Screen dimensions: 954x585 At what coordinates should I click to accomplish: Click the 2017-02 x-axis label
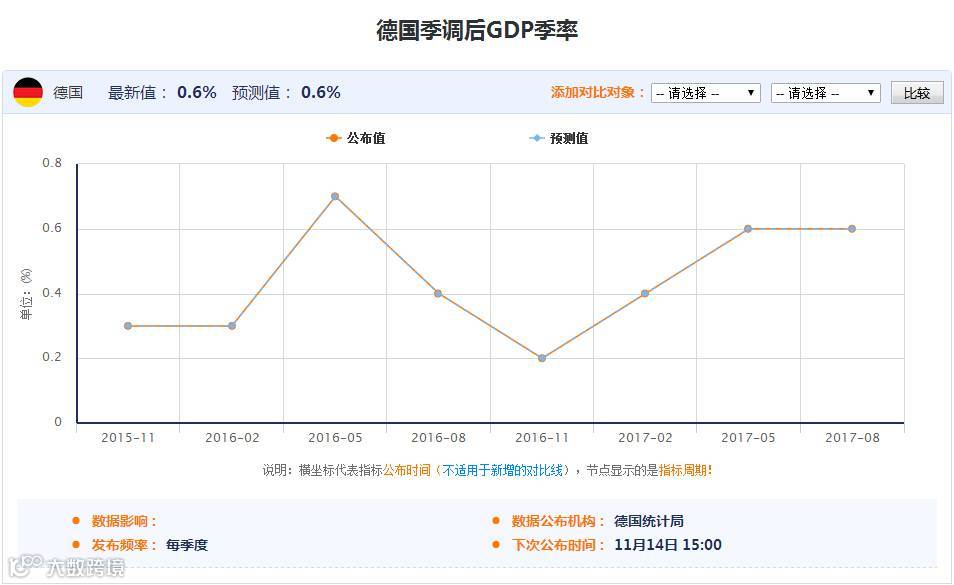645,438
